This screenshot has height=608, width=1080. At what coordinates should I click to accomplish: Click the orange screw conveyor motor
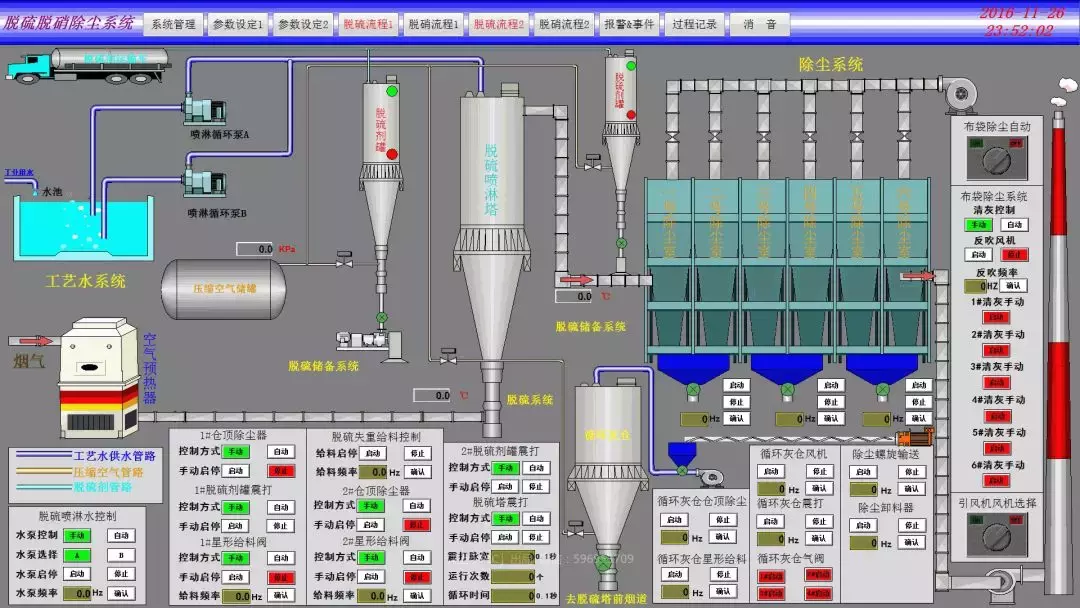point(915,437)
